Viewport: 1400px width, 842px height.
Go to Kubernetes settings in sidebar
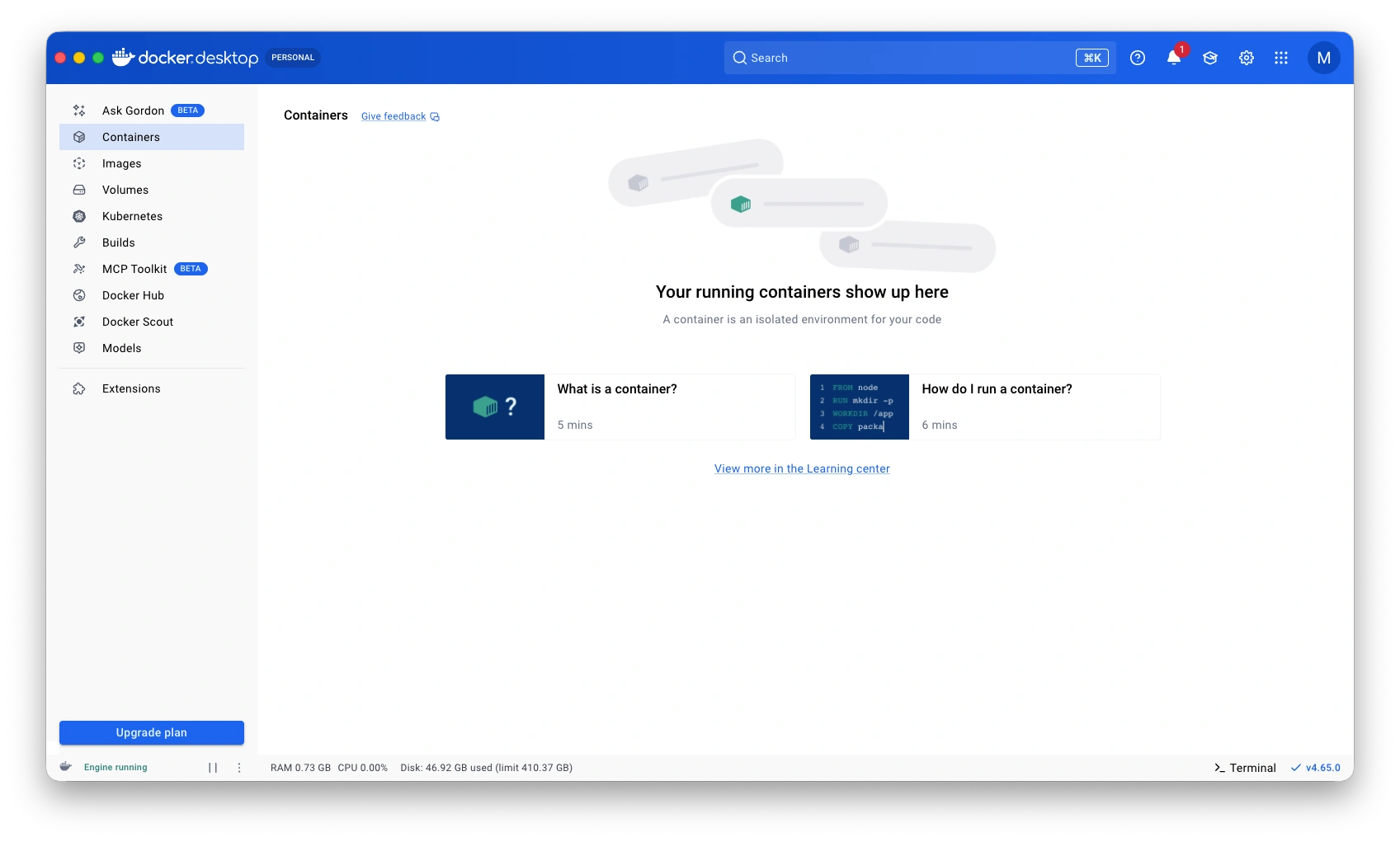coord(132,216)
